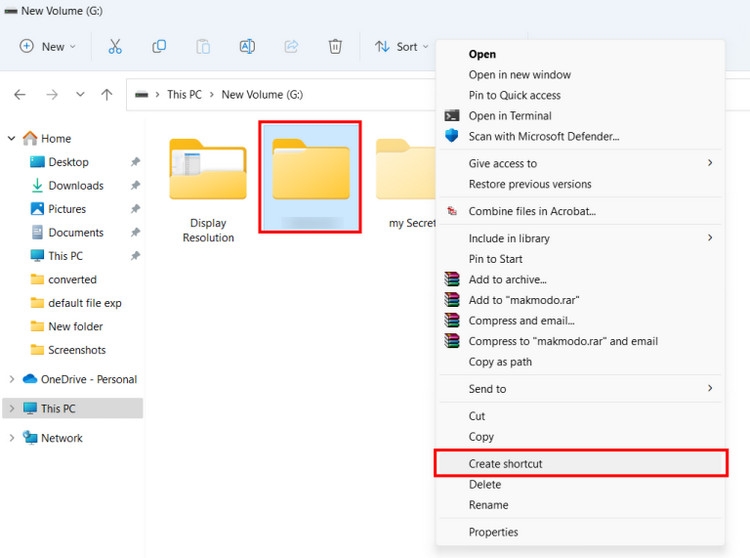
Task: Click This PC in the address breadcrumb
Action: [x=184, y=95]
